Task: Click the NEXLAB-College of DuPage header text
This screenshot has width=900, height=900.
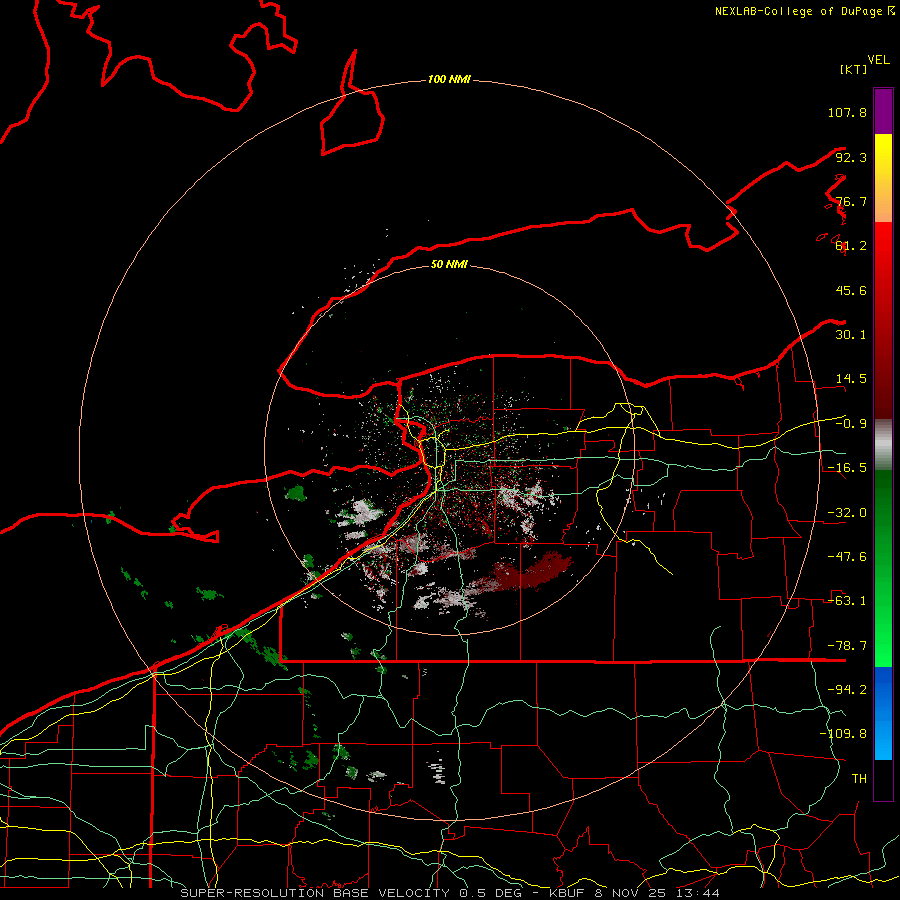Action: click(804, 11)
